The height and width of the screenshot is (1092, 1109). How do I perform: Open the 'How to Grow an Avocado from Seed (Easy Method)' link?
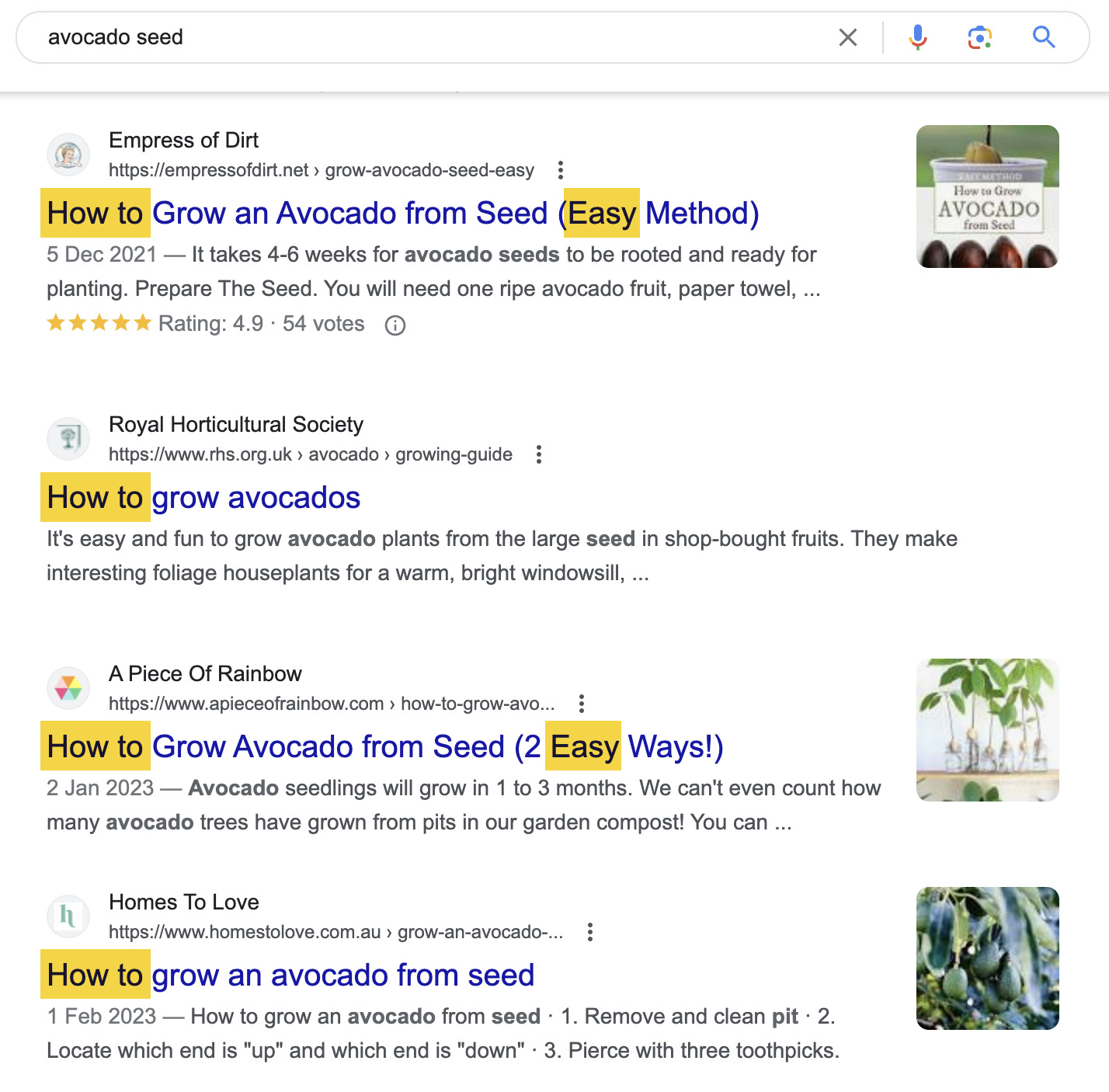pos(402,213)
